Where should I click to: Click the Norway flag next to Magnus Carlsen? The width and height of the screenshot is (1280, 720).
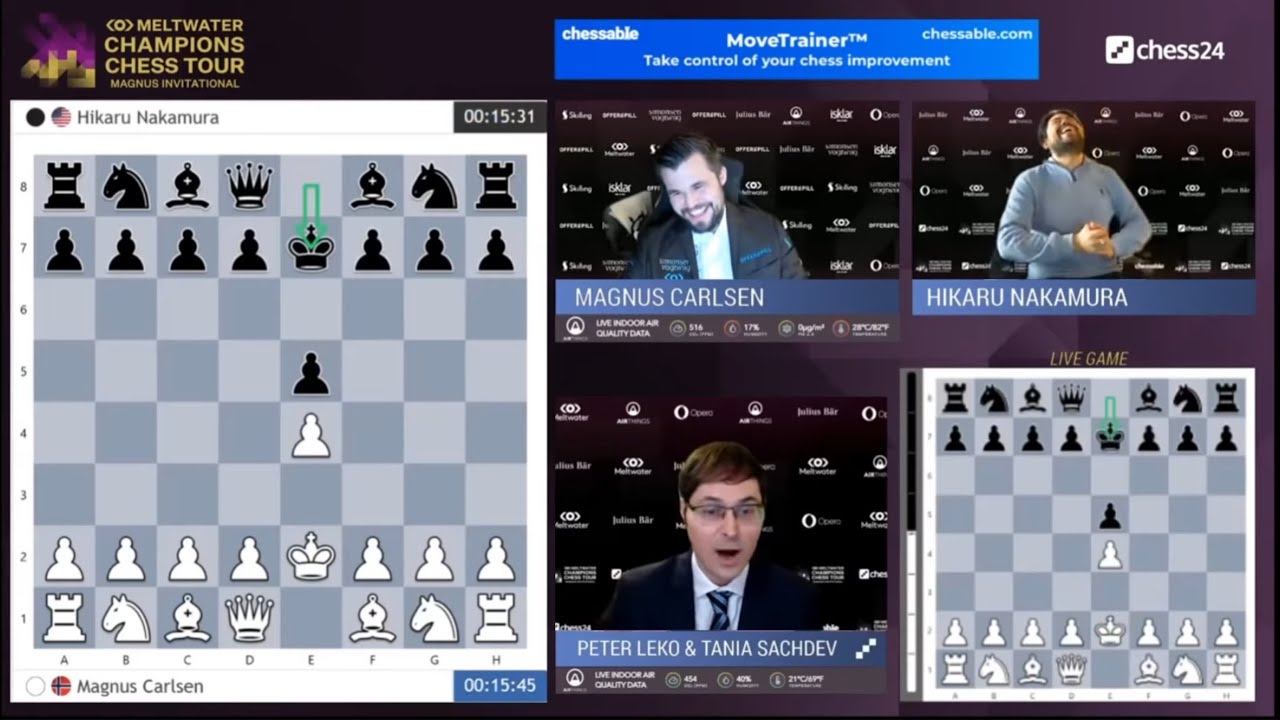click(61, 686)
